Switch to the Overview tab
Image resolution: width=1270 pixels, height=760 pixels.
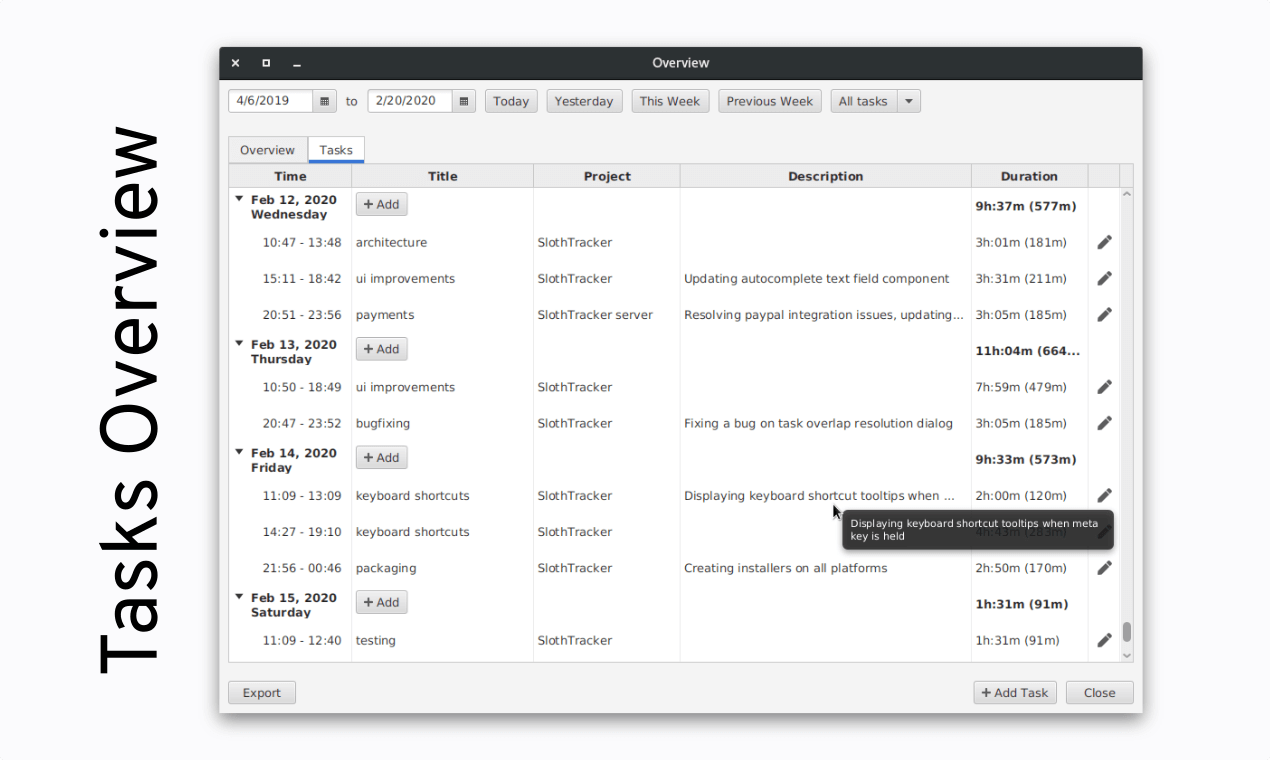tap(267, 150)
